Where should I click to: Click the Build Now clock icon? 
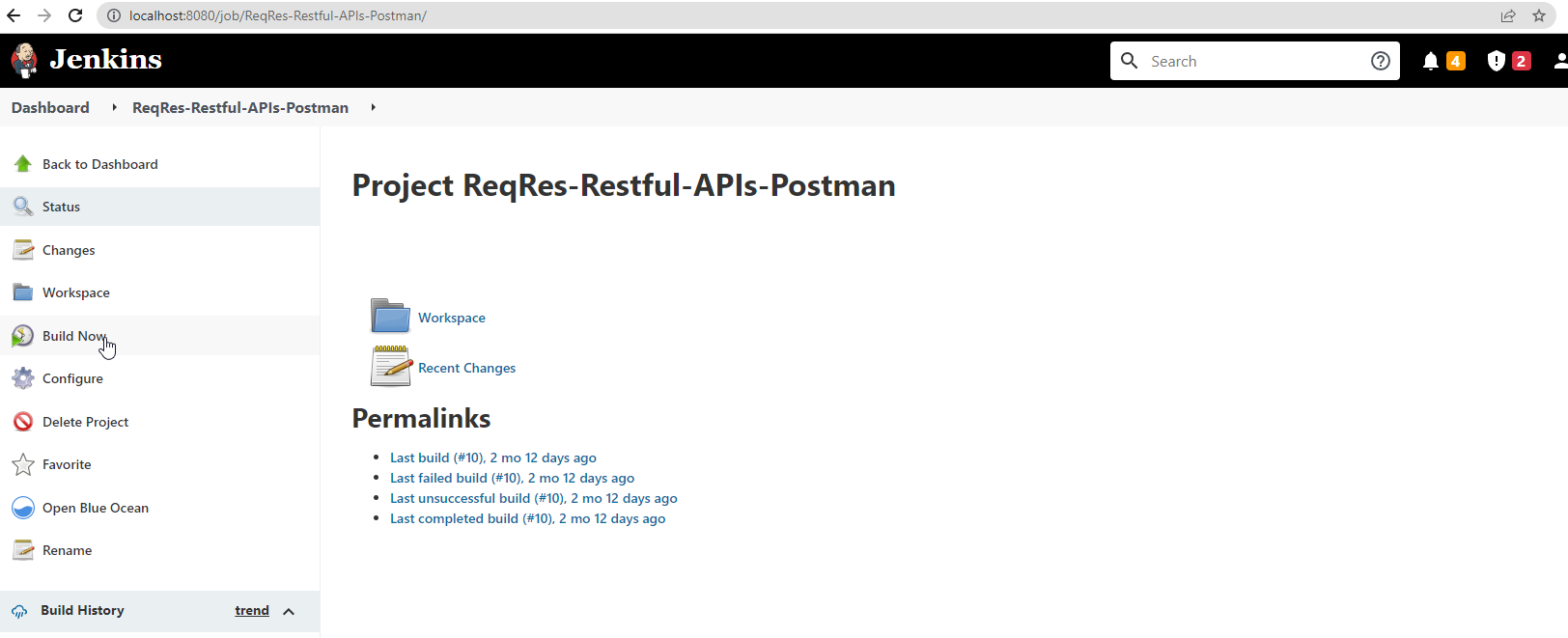coord(23,336)
